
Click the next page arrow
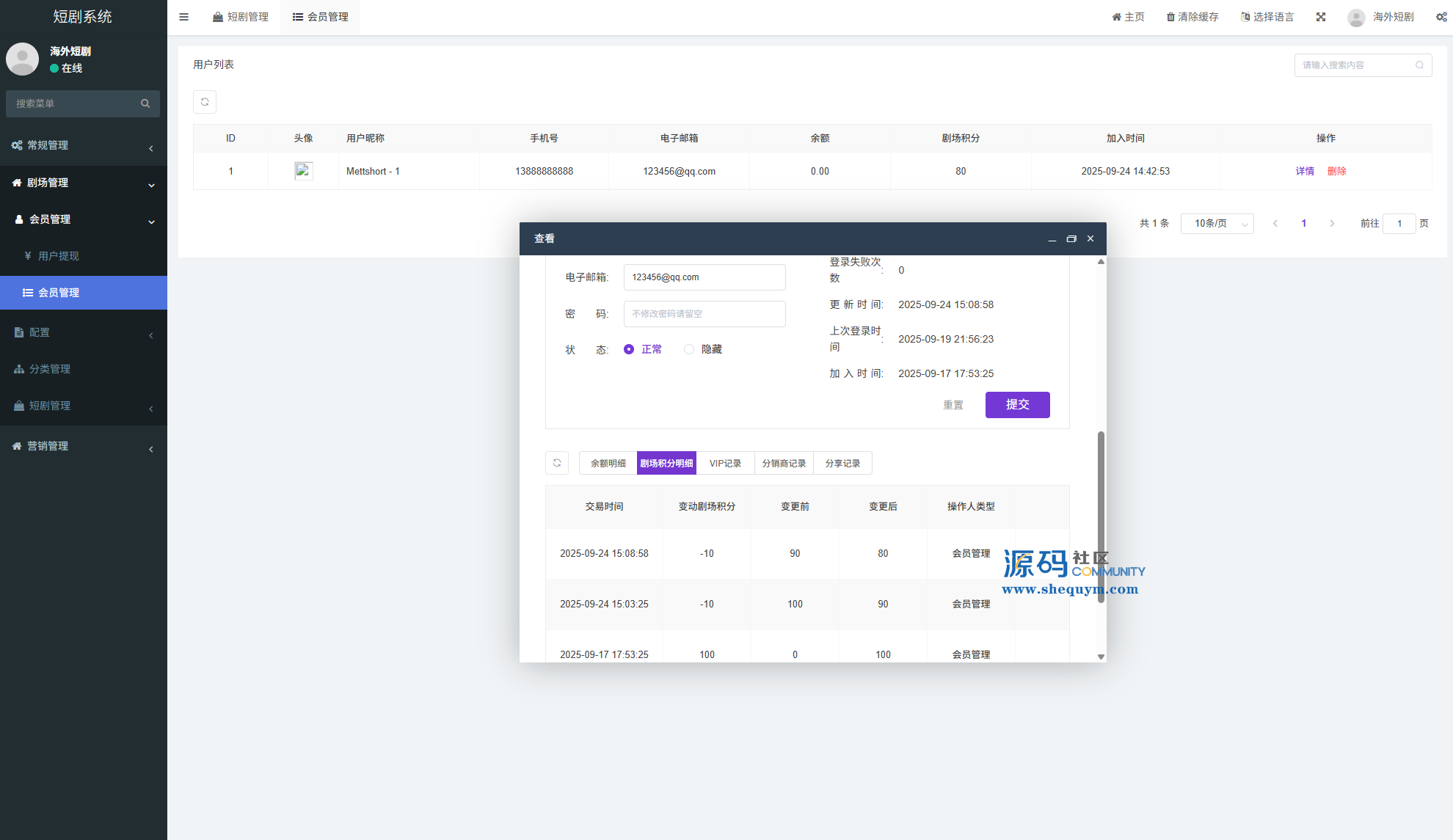1332,223
